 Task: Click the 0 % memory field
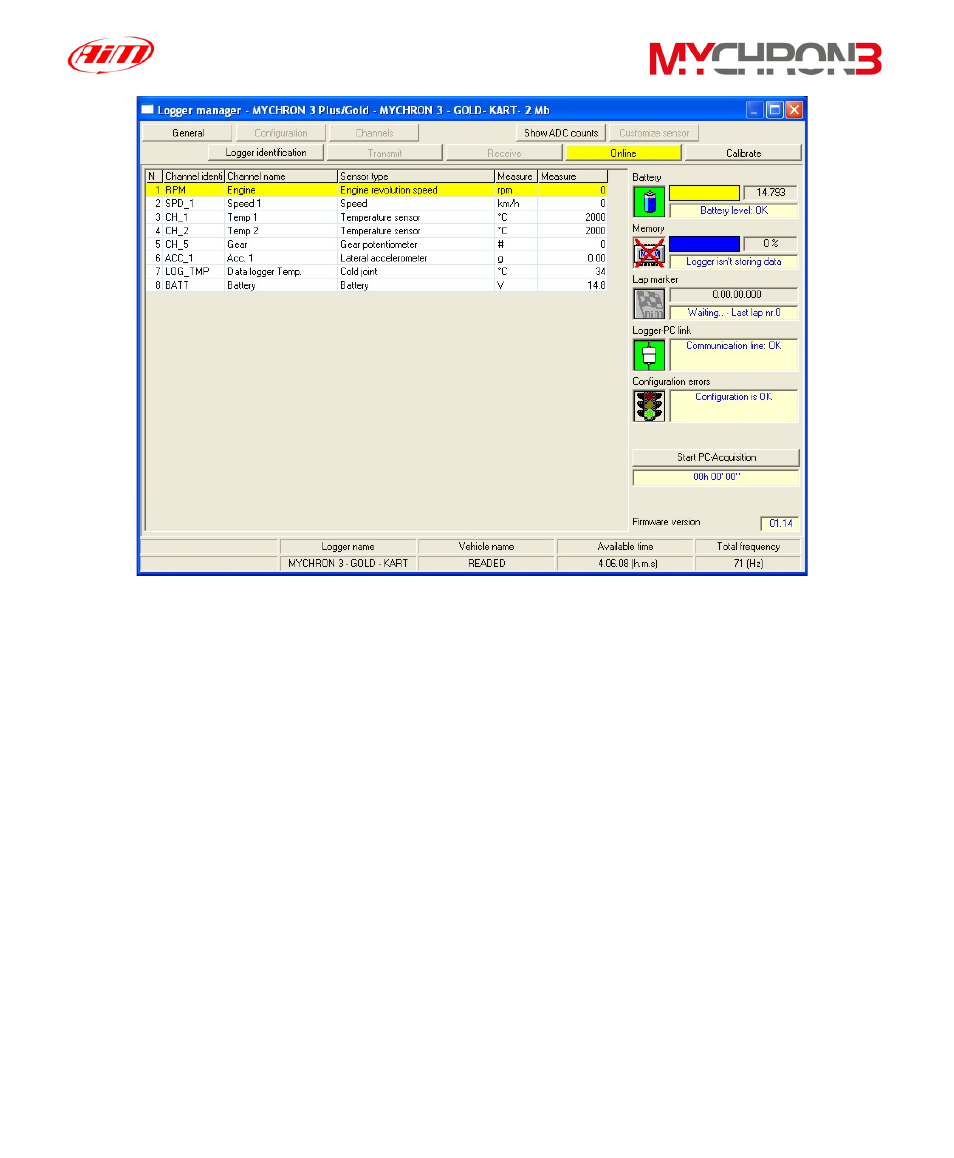pyautogui.click(x=770, y=244)
